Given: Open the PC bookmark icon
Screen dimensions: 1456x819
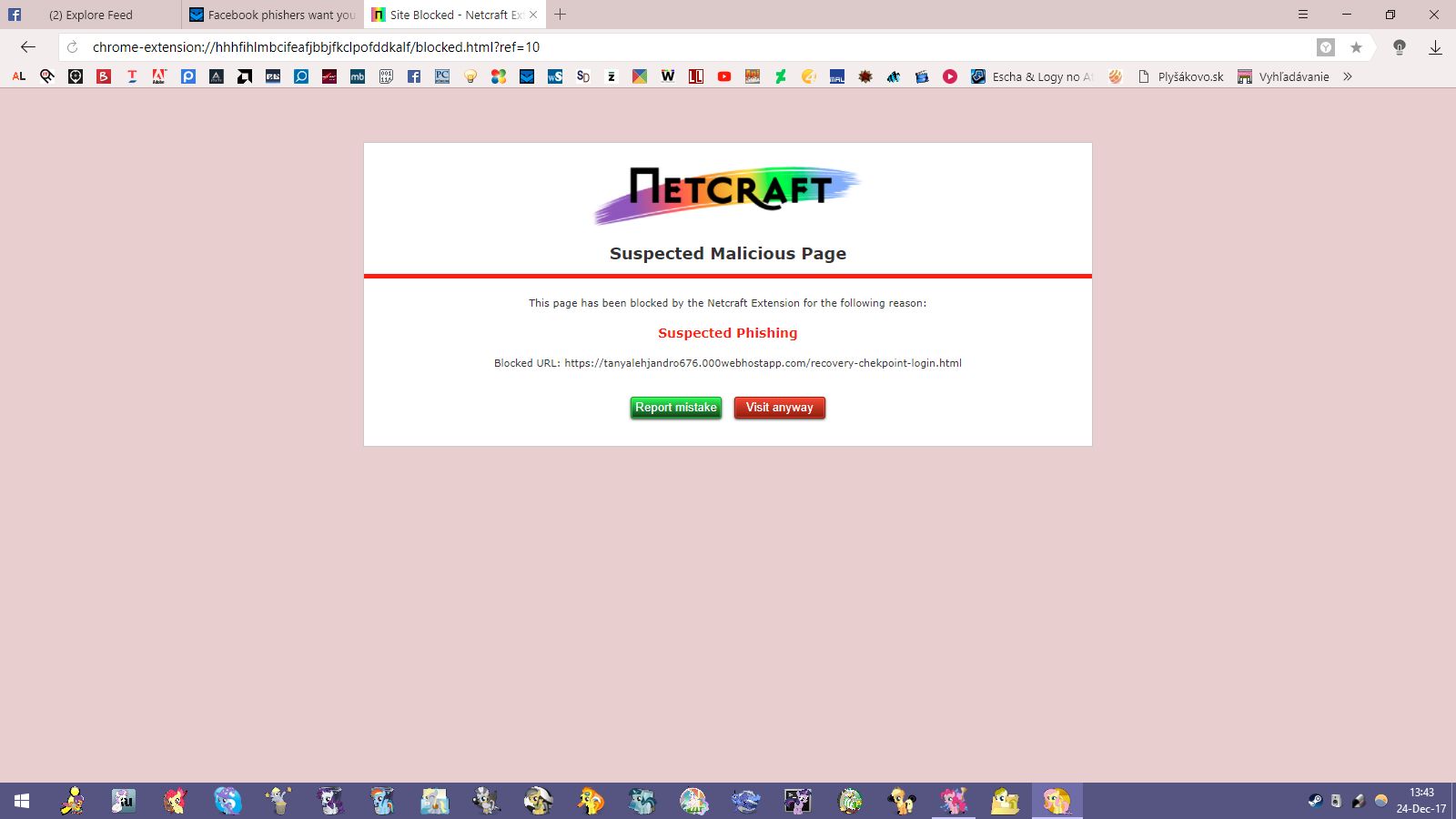Looking at the screenshot, I should point(442,76).
